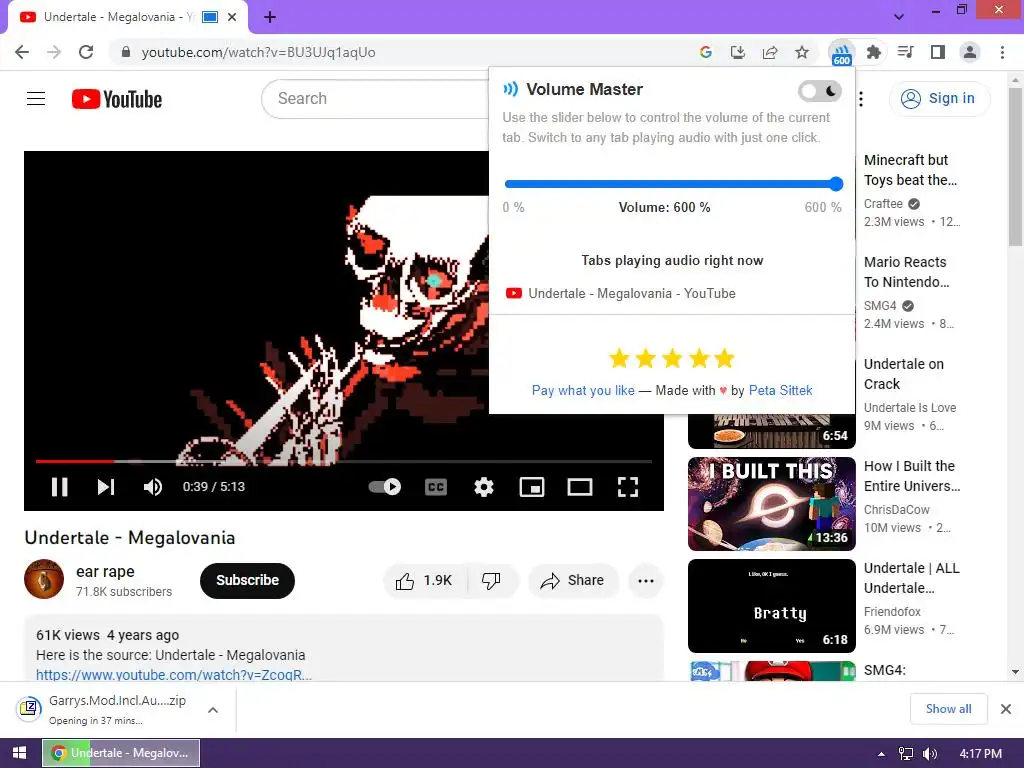Share the video

coord(572,580)
